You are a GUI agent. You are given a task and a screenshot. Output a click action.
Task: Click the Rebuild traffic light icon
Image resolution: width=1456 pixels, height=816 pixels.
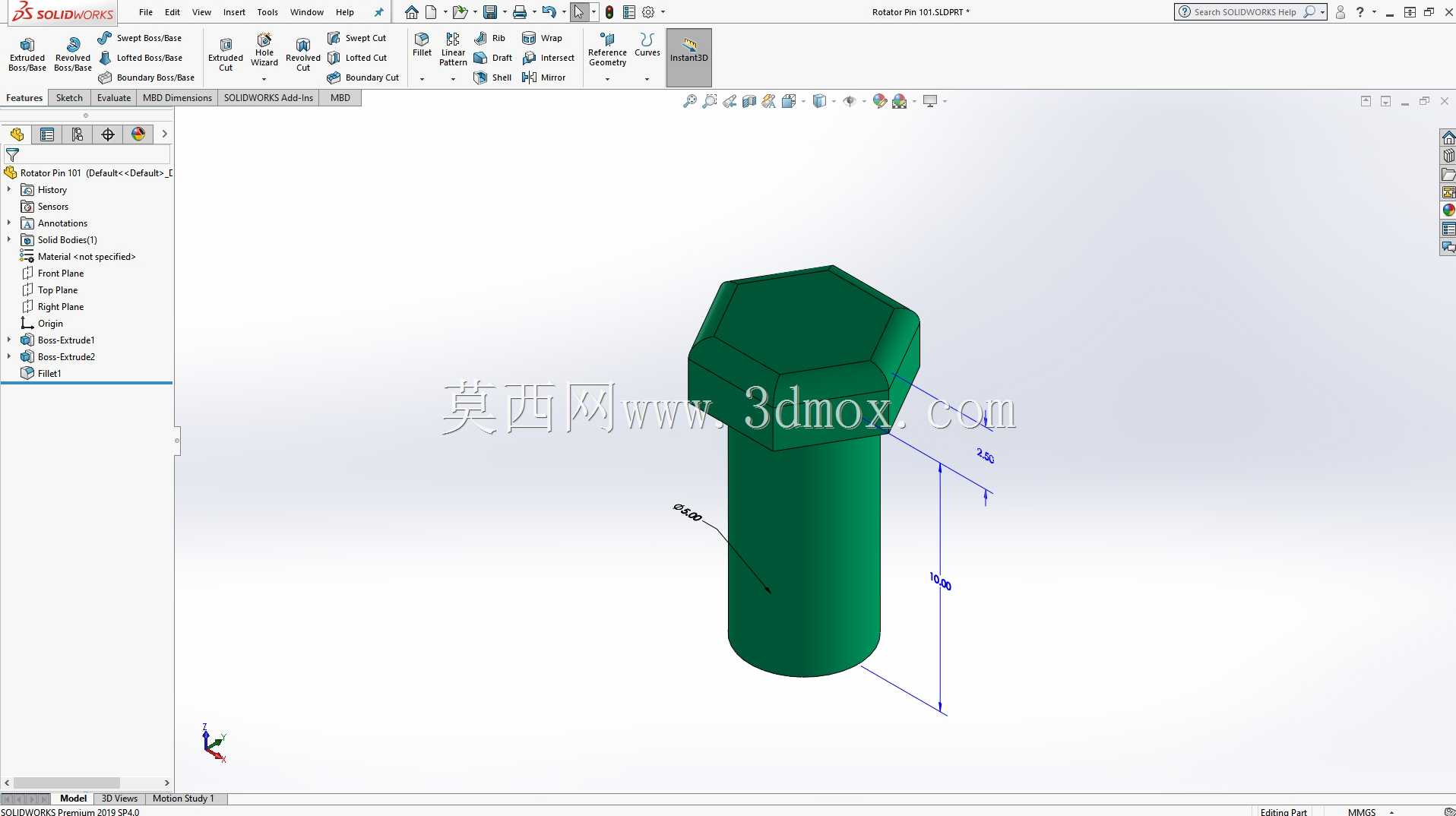tap(609, 12)
